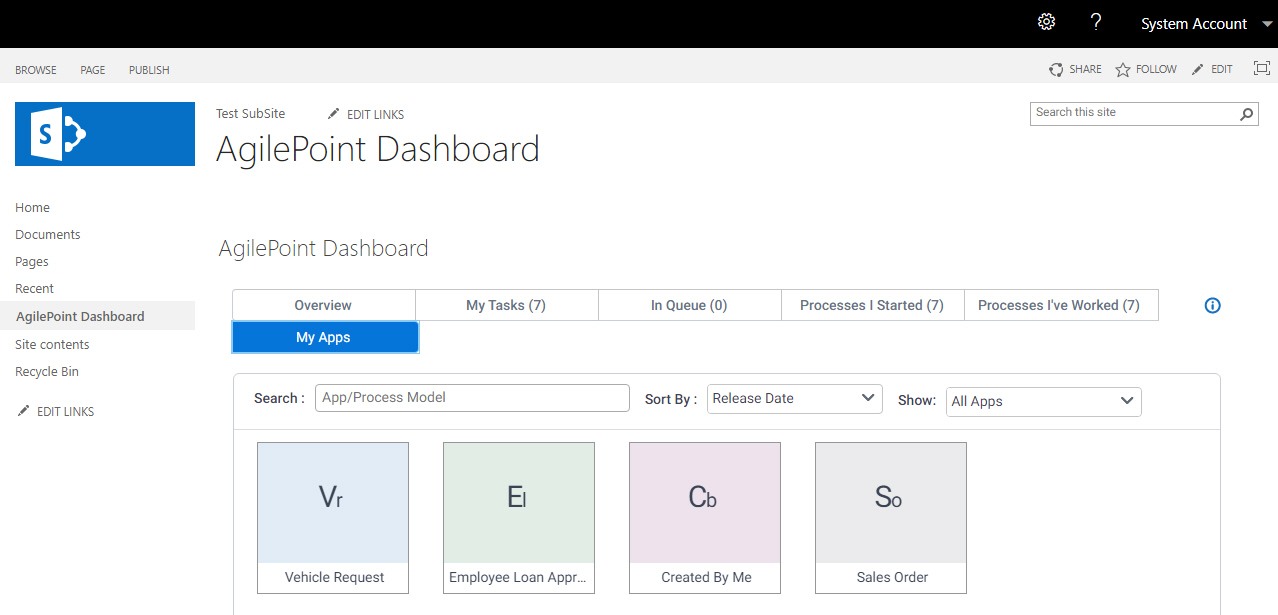The height and width of the screenshot is (615, 1278).
Task: Go to Home in the left navigation
Action: pyautogui.click(x=32, y=207)
